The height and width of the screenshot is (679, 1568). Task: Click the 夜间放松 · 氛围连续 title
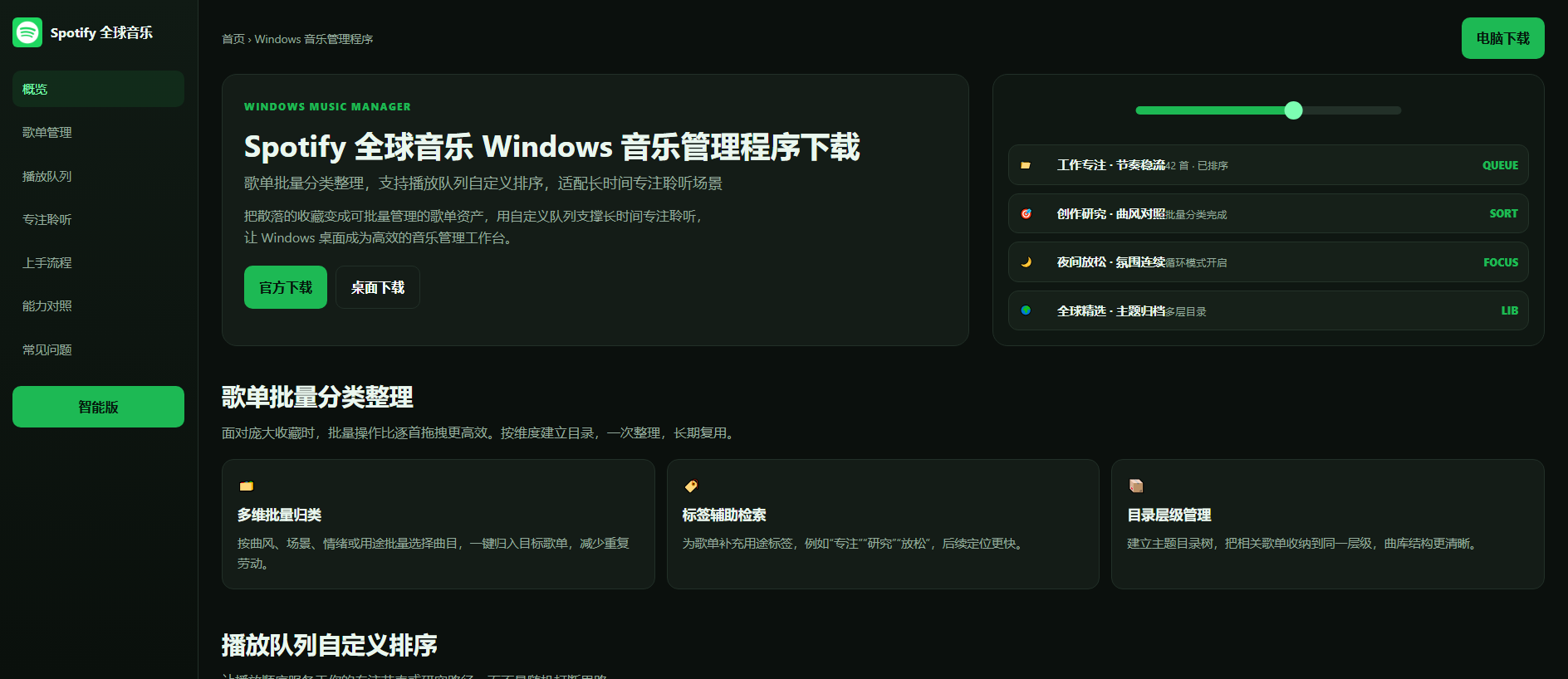click(x=1111, y=262)
